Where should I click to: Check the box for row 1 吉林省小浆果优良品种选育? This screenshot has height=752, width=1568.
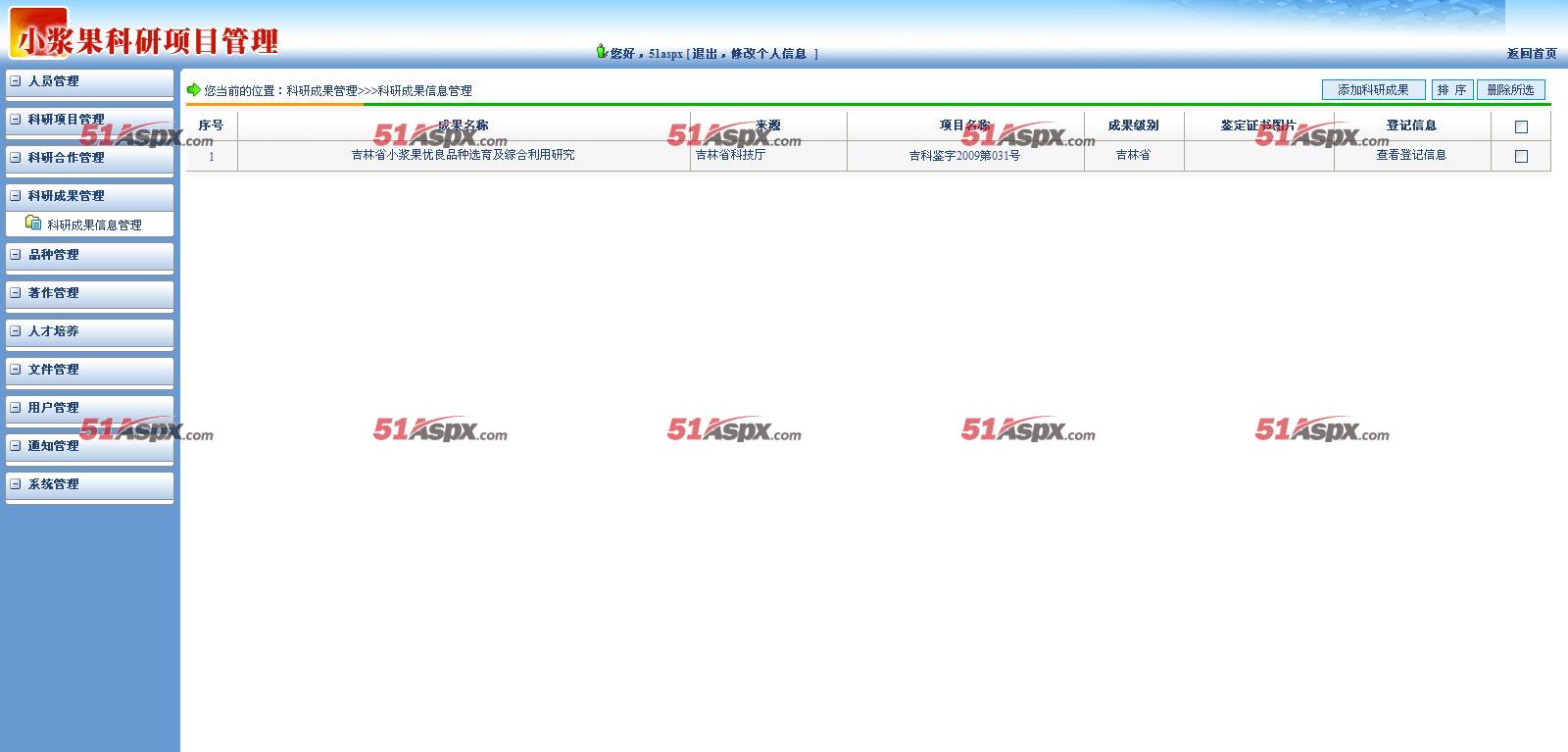tap(1521, 156)
